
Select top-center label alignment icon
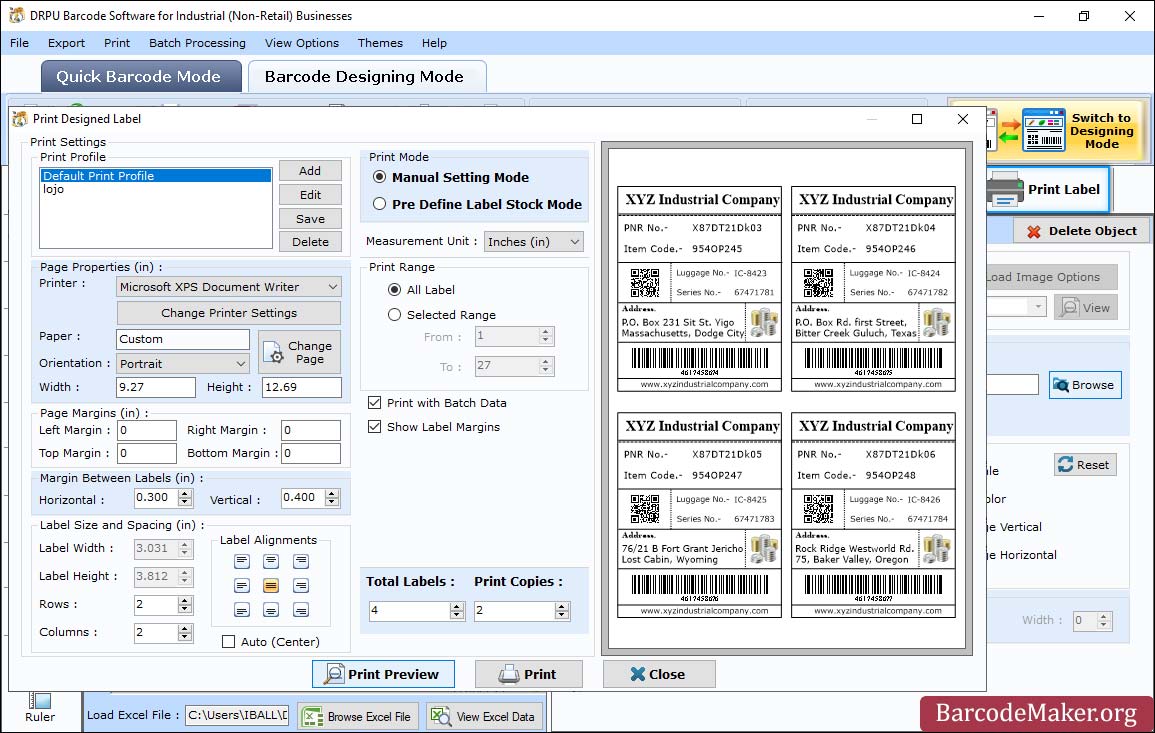tap(271, 561)
